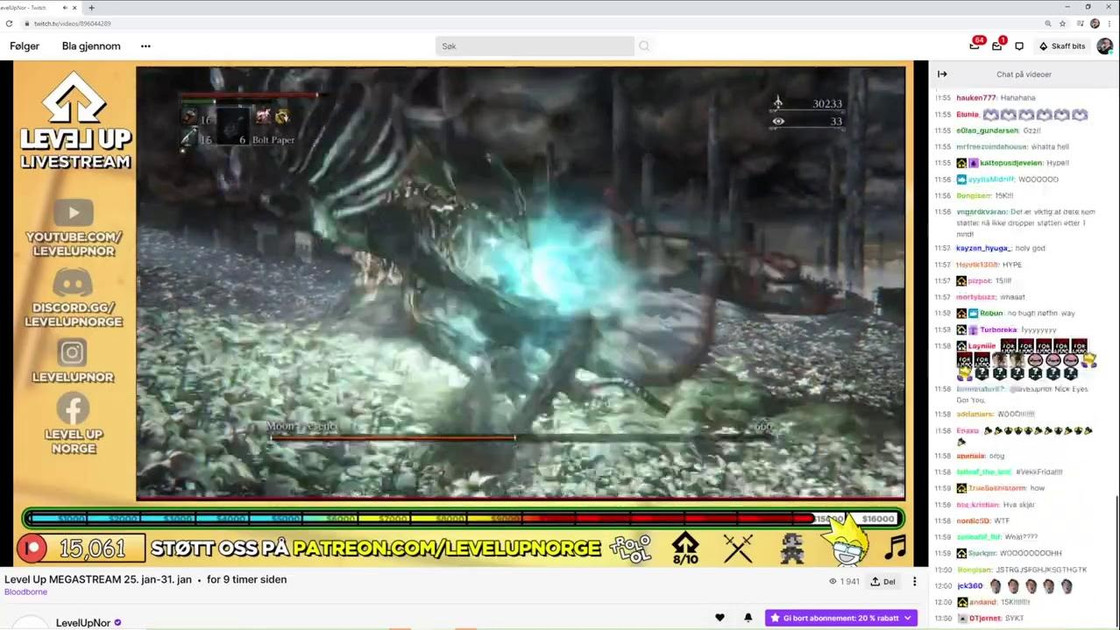
Task: Collapse the chat panel with arrow icon
Action: pos(942,74)
